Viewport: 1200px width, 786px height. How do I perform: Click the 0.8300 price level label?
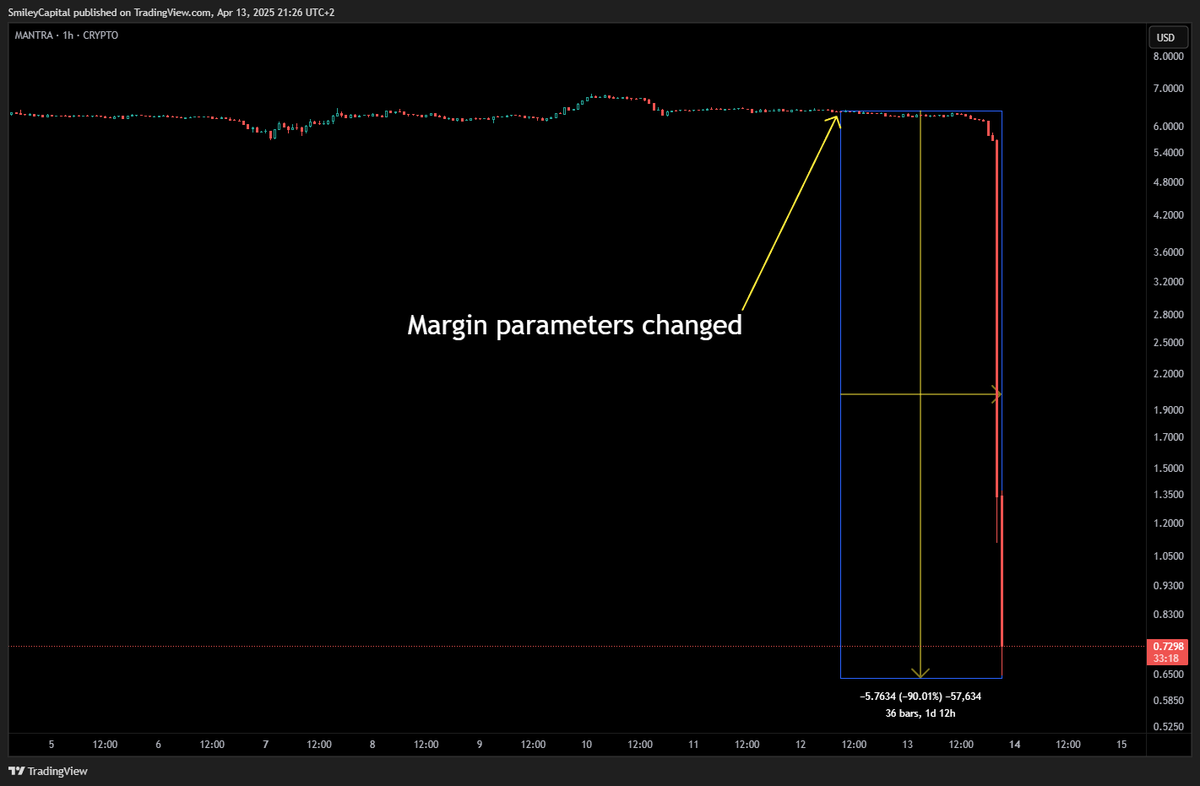point(1169,614)
